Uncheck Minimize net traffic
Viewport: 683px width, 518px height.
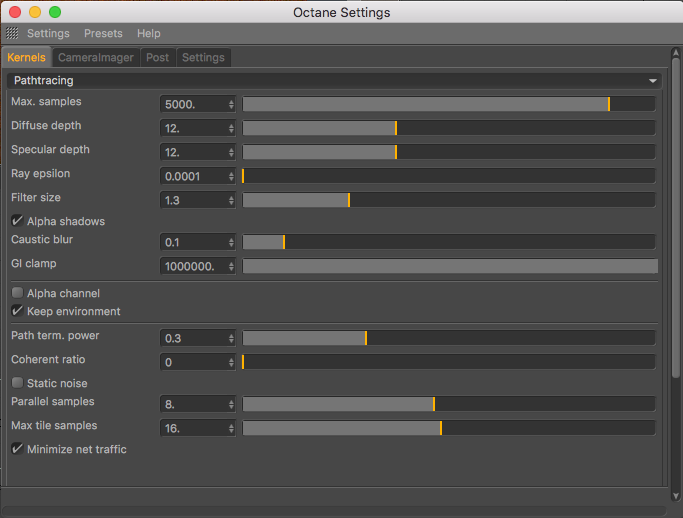coord(17,449)
